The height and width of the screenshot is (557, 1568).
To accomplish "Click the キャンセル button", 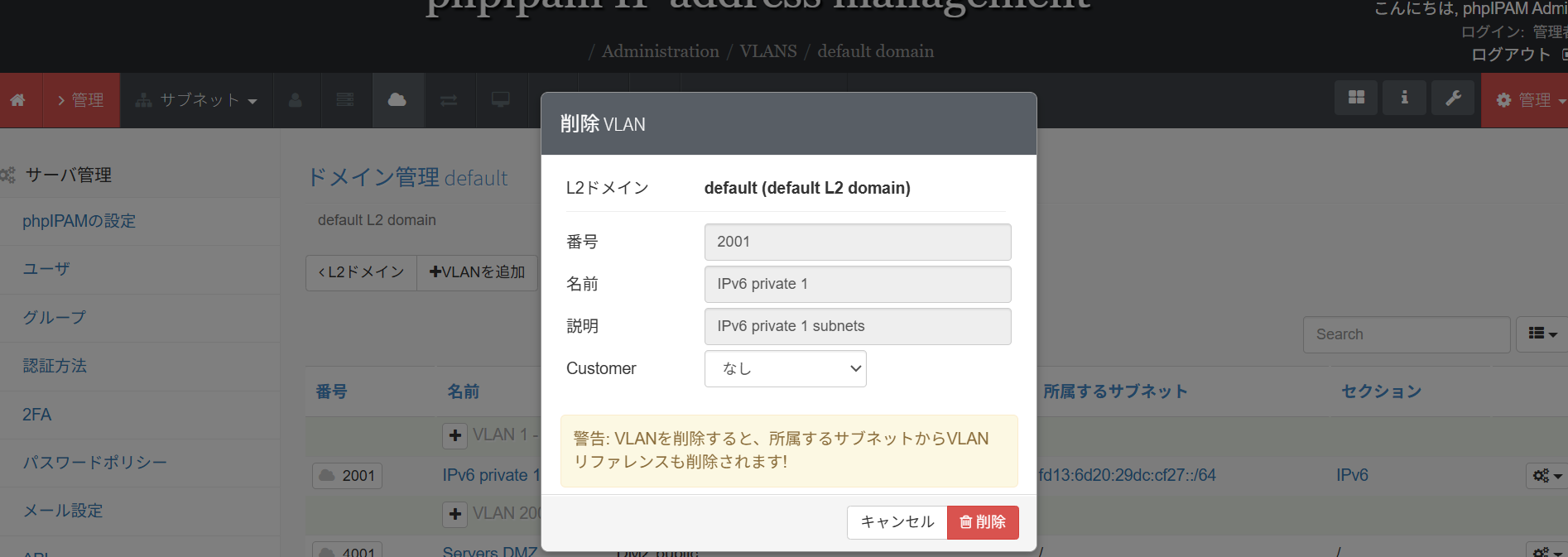I will 897,522.
